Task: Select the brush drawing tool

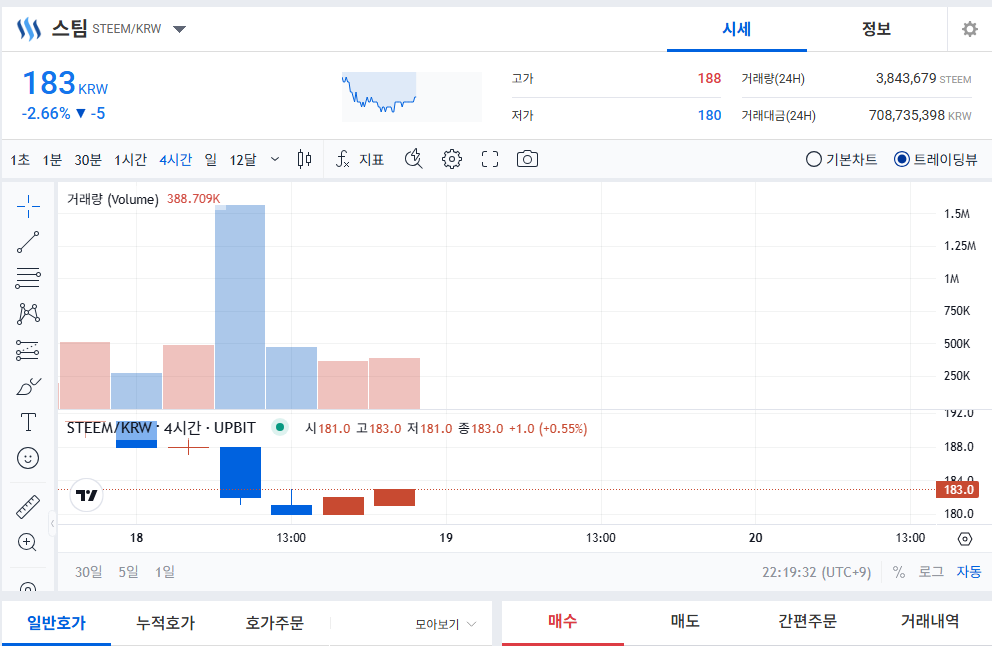Action: (x=28, y=386)
